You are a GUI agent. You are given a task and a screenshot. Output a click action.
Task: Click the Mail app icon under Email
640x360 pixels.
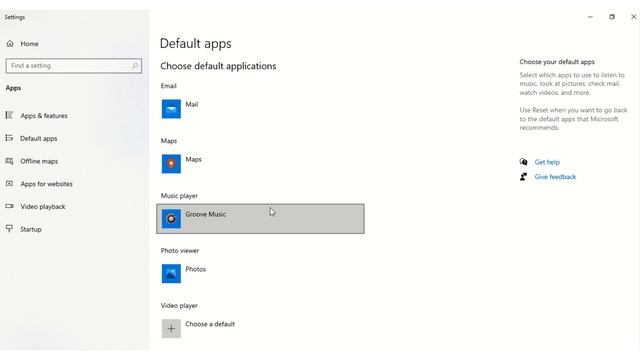(x=171, y=109)
